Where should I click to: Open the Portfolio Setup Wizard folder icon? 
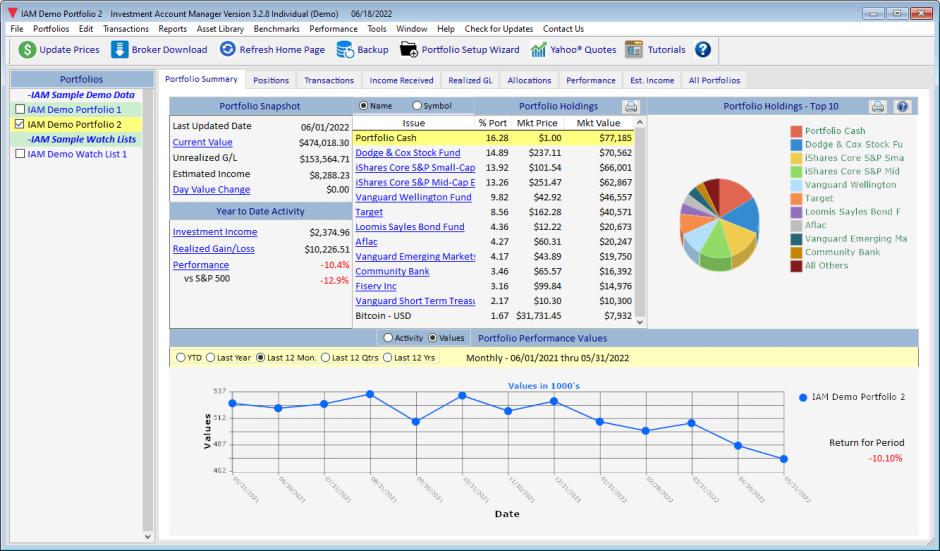[x=408, y=50]
